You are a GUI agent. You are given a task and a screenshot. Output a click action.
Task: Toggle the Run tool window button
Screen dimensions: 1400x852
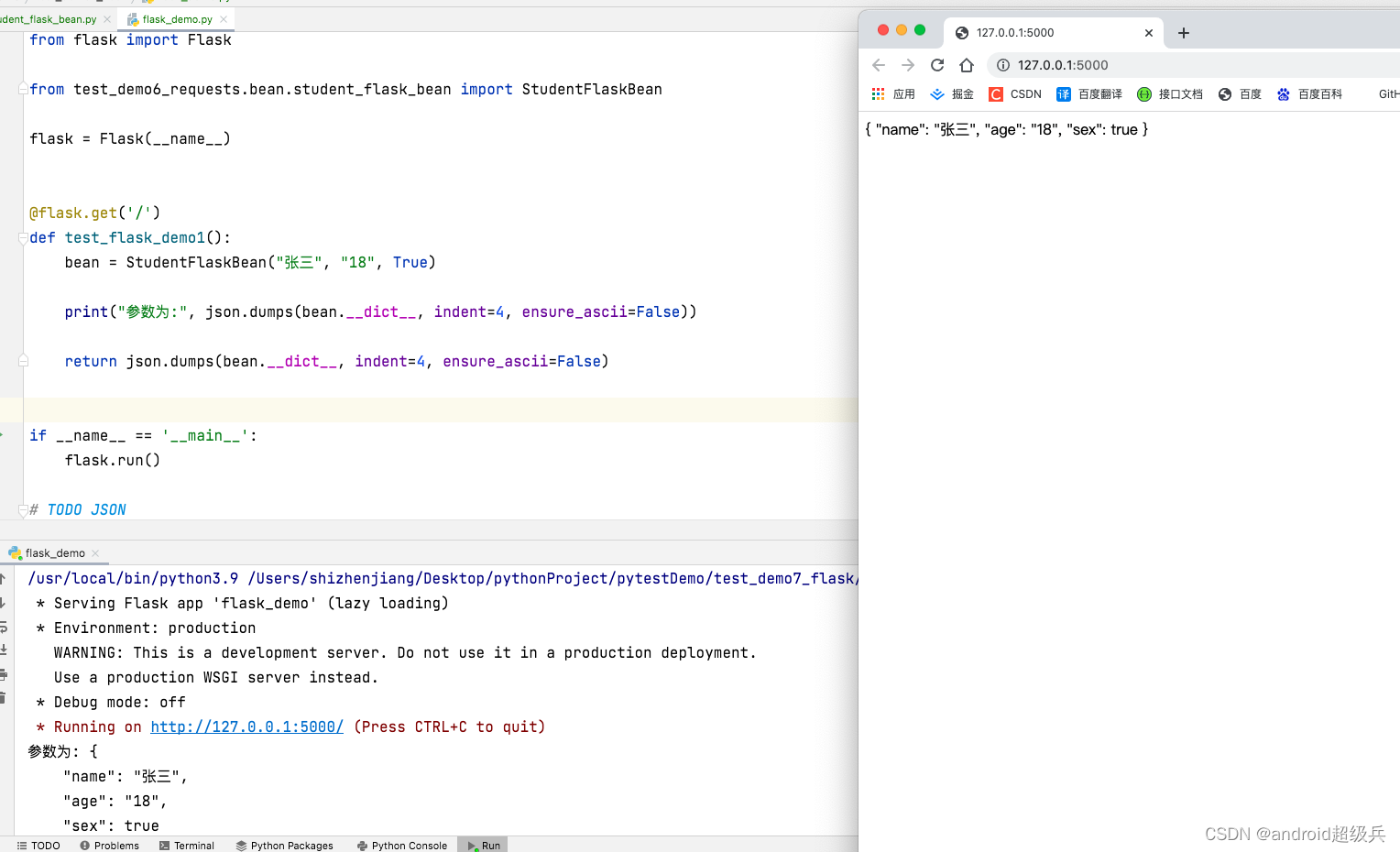483,846
